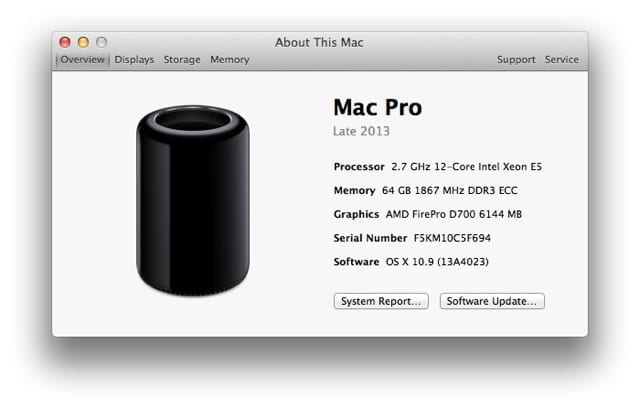Click graphics value 'AMD FirePro D700 6144 MB'

pyautogui.click(x=453, y=214)
